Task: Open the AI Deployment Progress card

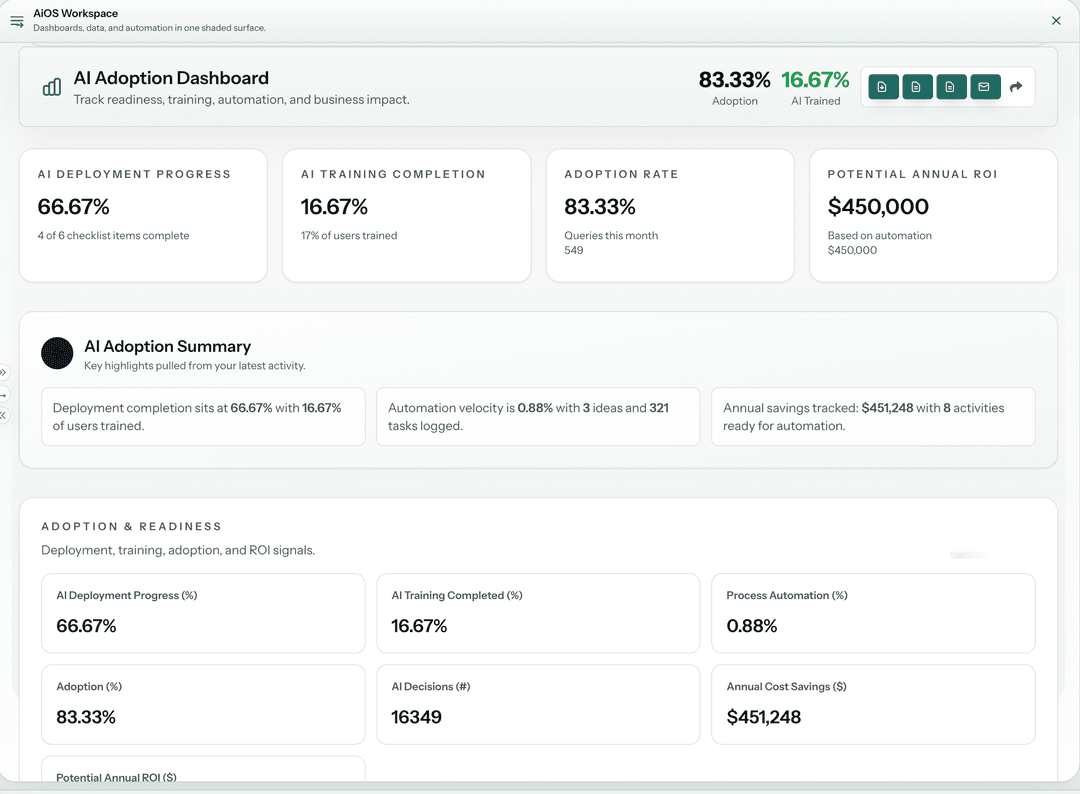Action: pos(143,216)
